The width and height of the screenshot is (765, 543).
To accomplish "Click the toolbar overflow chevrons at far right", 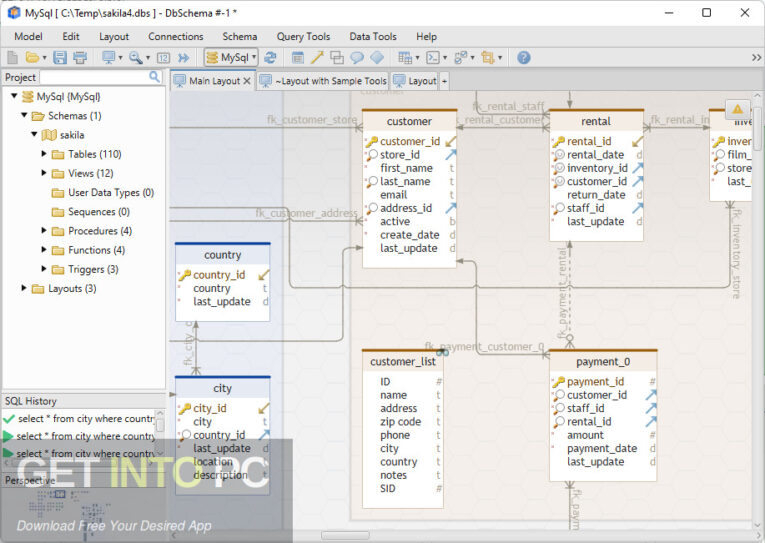I will [756, 58].
